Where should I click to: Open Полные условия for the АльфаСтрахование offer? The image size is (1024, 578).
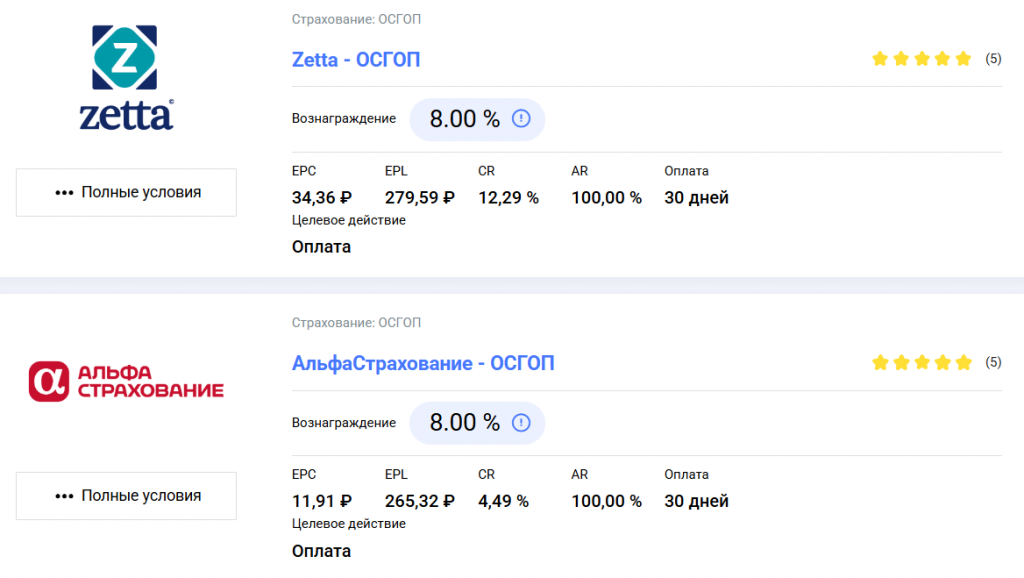coord(126,496)
